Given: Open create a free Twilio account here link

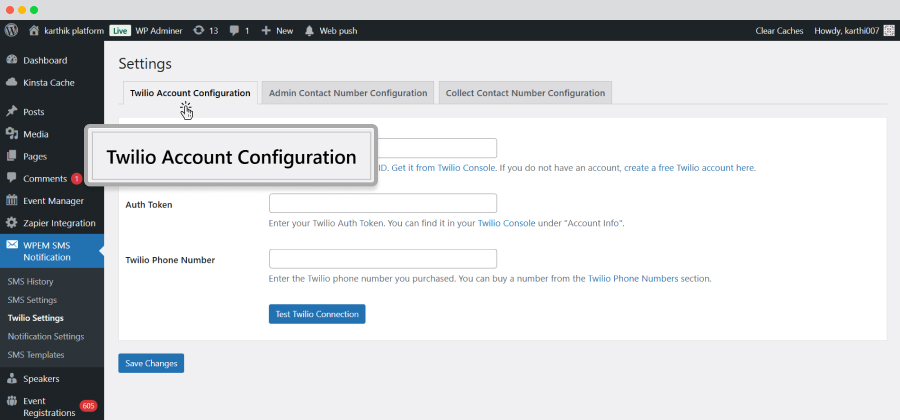Looking at the screenshot, I should click(689, 168).
